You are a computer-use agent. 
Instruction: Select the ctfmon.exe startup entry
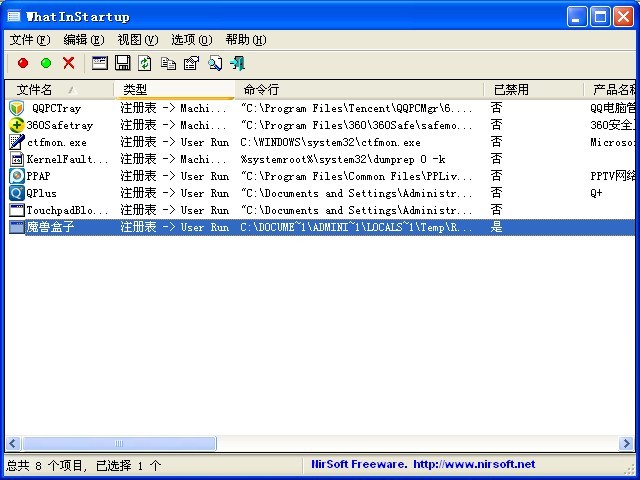[56, 142]
